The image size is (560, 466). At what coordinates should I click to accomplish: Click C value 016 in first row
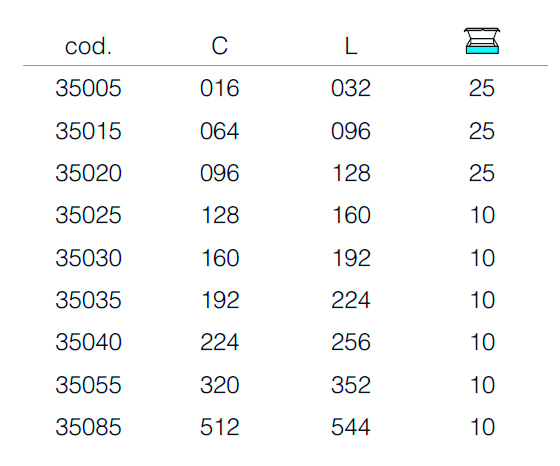click(x=219, y=88)
